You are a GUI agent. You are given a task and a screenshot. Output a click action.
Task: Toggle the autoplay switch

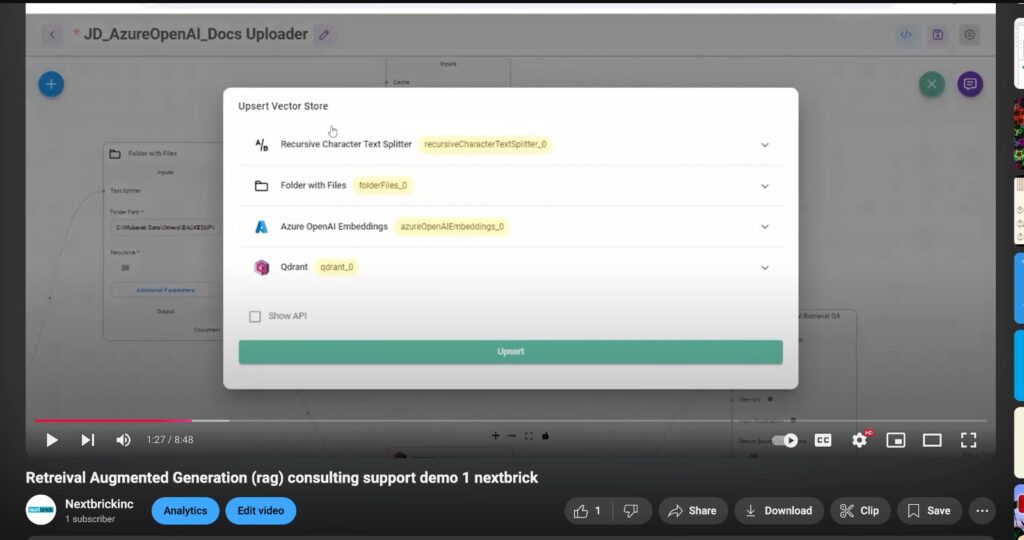coord(787,440)
